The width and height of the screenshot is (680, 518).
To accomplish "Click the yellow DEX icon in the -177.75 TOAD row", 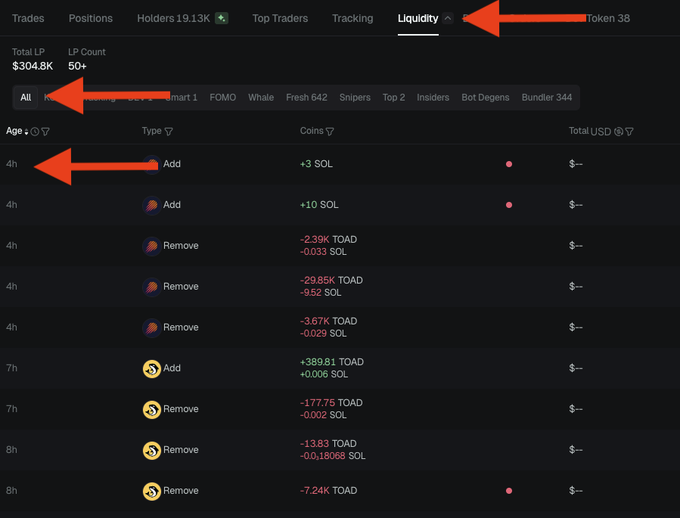I will pos(152,410).
